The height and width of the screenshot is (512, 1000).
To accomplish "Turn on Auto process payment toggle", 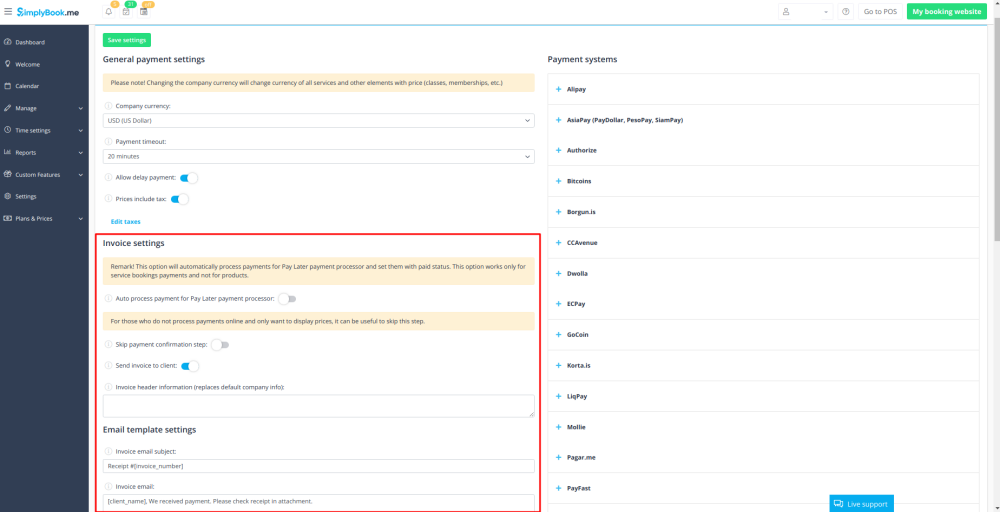I will coord(287,299).
